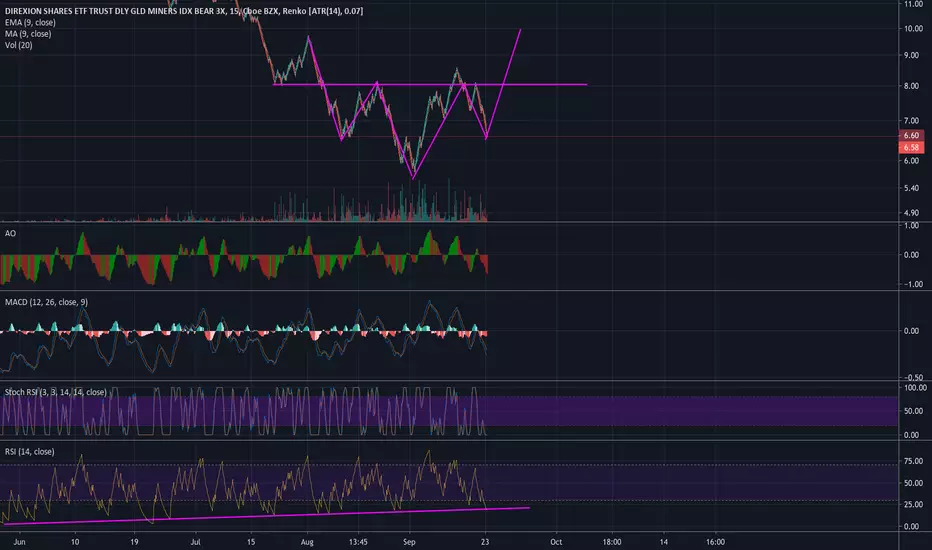This screenshot has width=932, height=550.
Task: Click the 0.00 value on AO scale
Action: pos(911,255)
